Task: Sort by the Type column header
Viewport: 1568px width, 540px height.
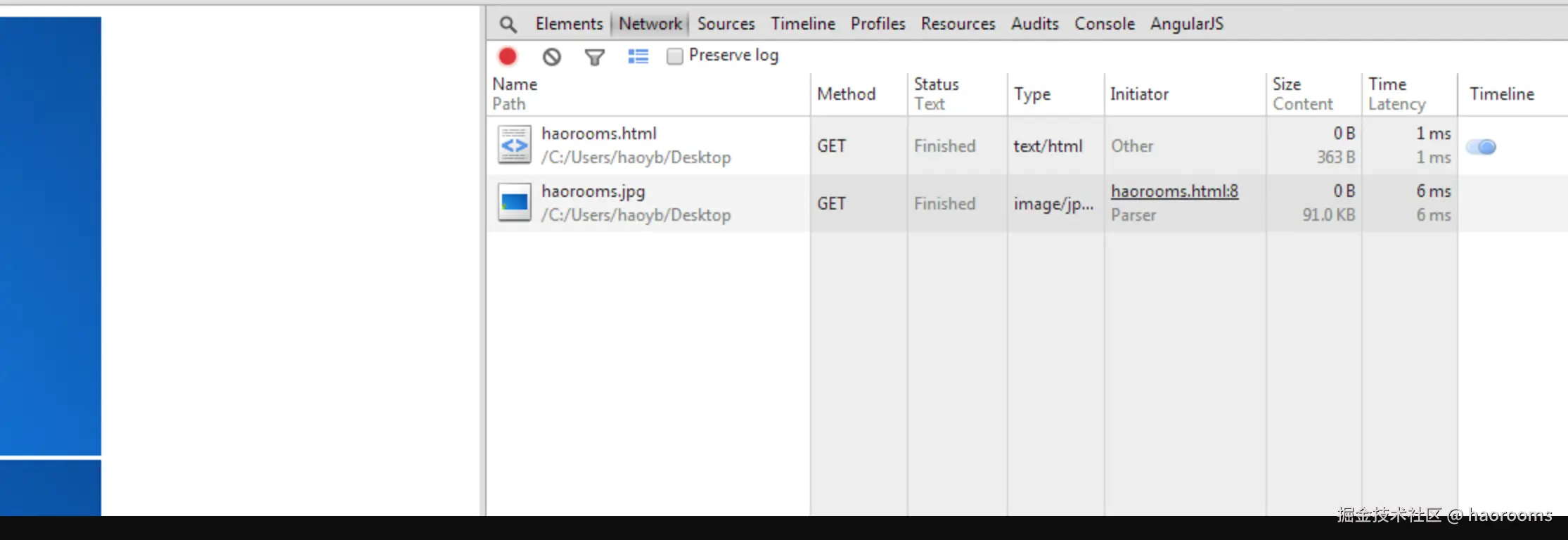Action: pyautogui.click(x=1055, y=94)
